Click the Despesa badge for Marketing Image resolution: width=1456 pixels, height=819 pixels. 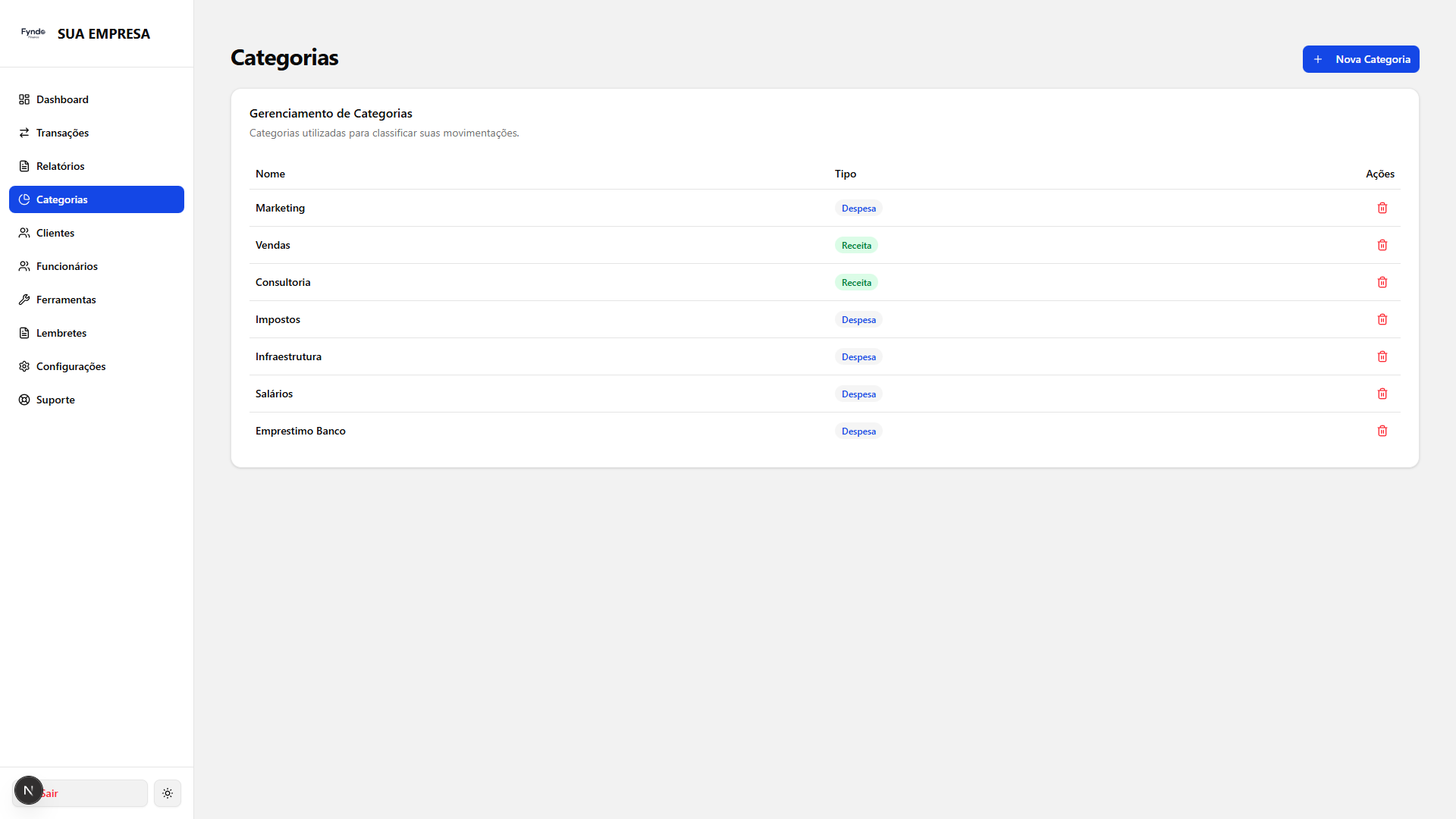pos(858,209)
